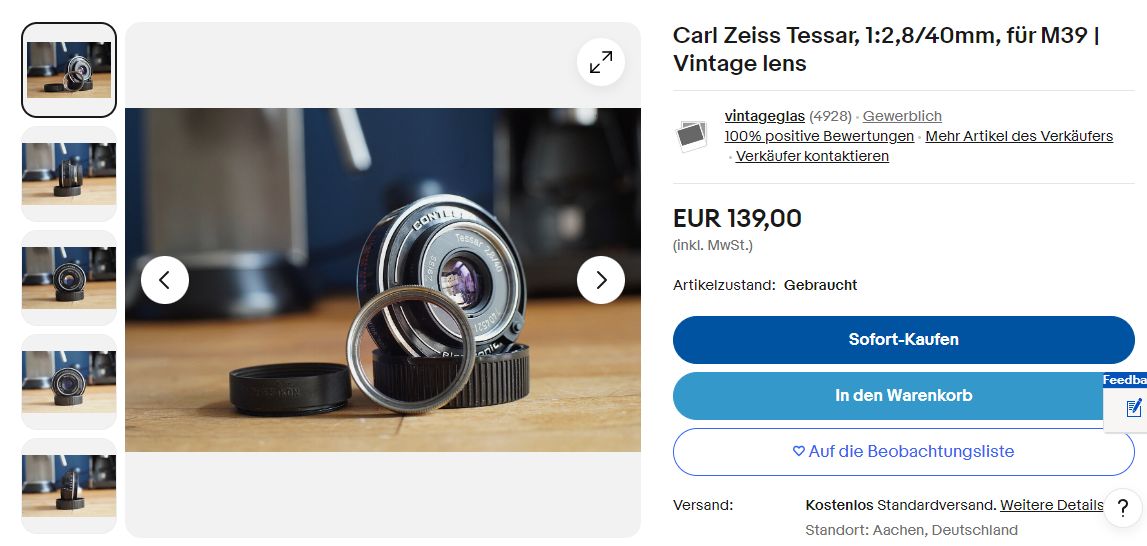Select the first lens thumbnail
The height and width of the screenshot is (546, 1147).
point(69,70)
